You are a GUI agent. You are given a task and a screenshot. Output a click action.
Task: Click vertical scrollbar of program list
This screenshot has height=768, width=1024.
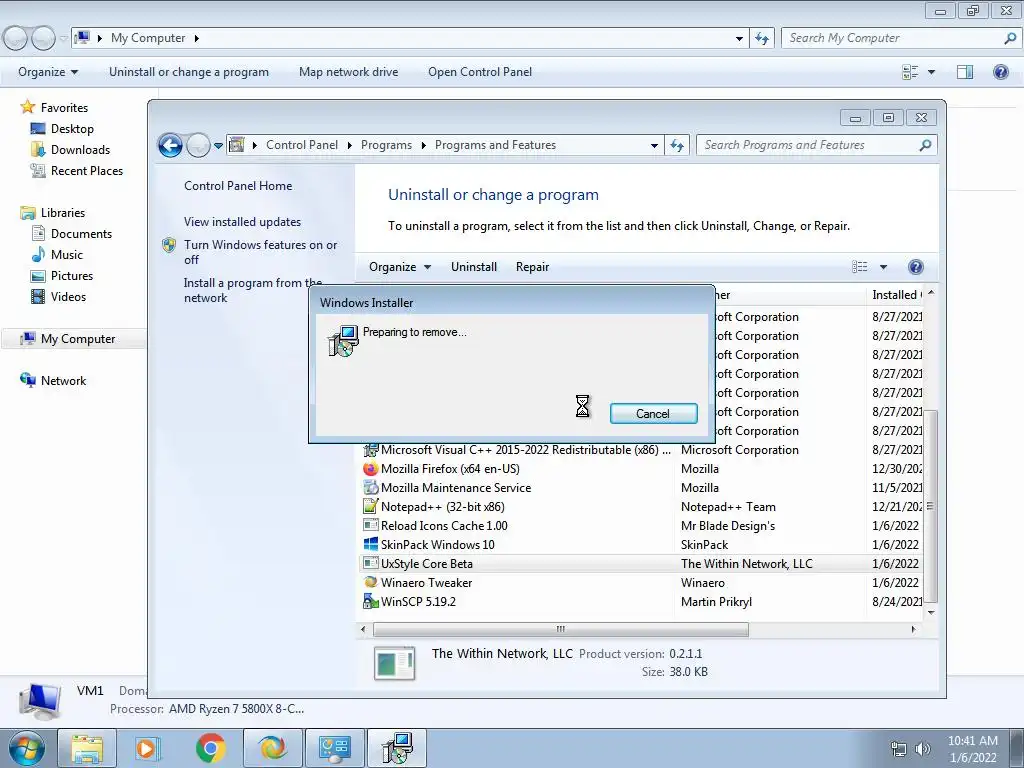click(931, 506)
